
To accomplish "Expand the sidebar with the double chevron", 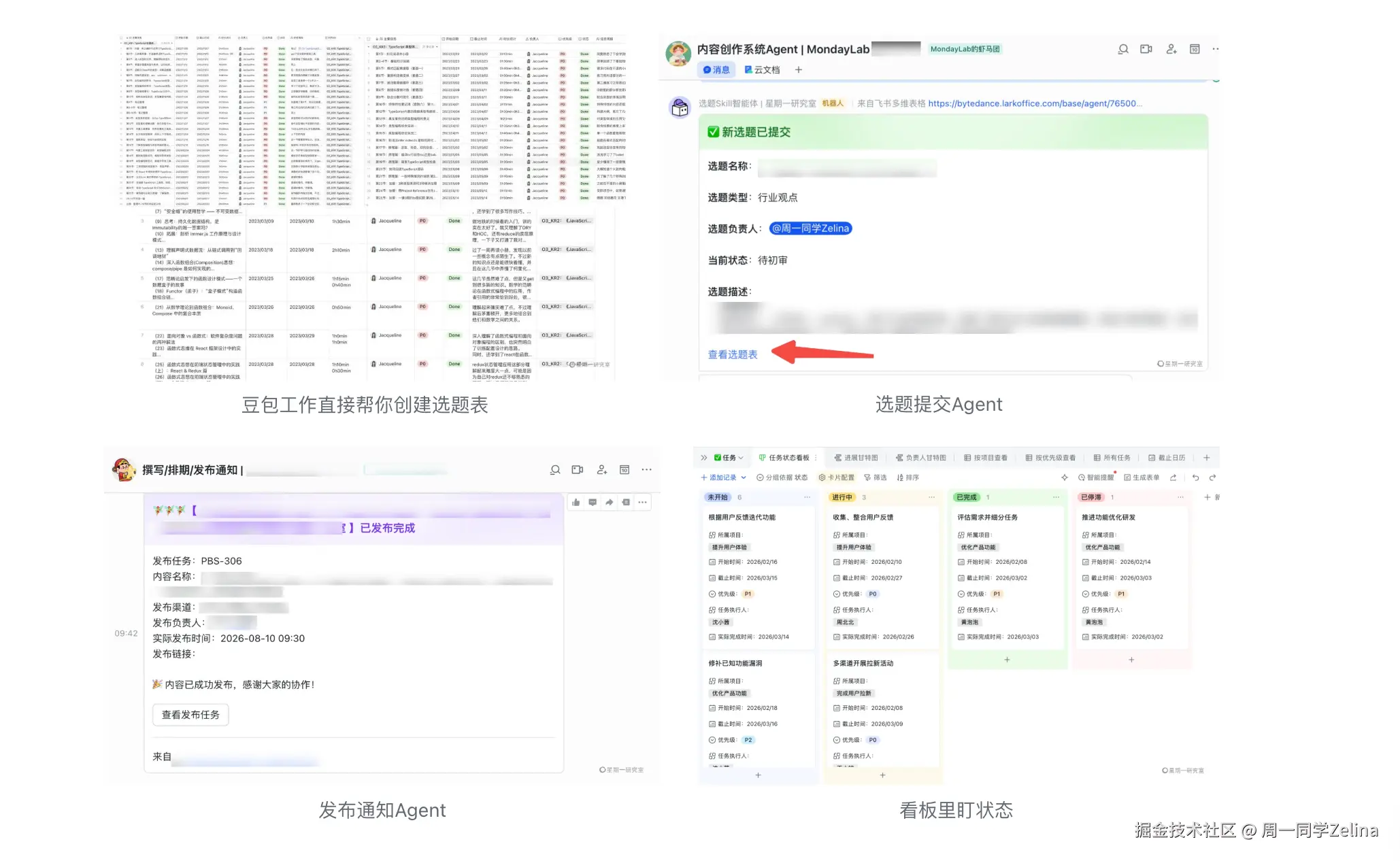I will pyautogui.click(x=704, y=458).
